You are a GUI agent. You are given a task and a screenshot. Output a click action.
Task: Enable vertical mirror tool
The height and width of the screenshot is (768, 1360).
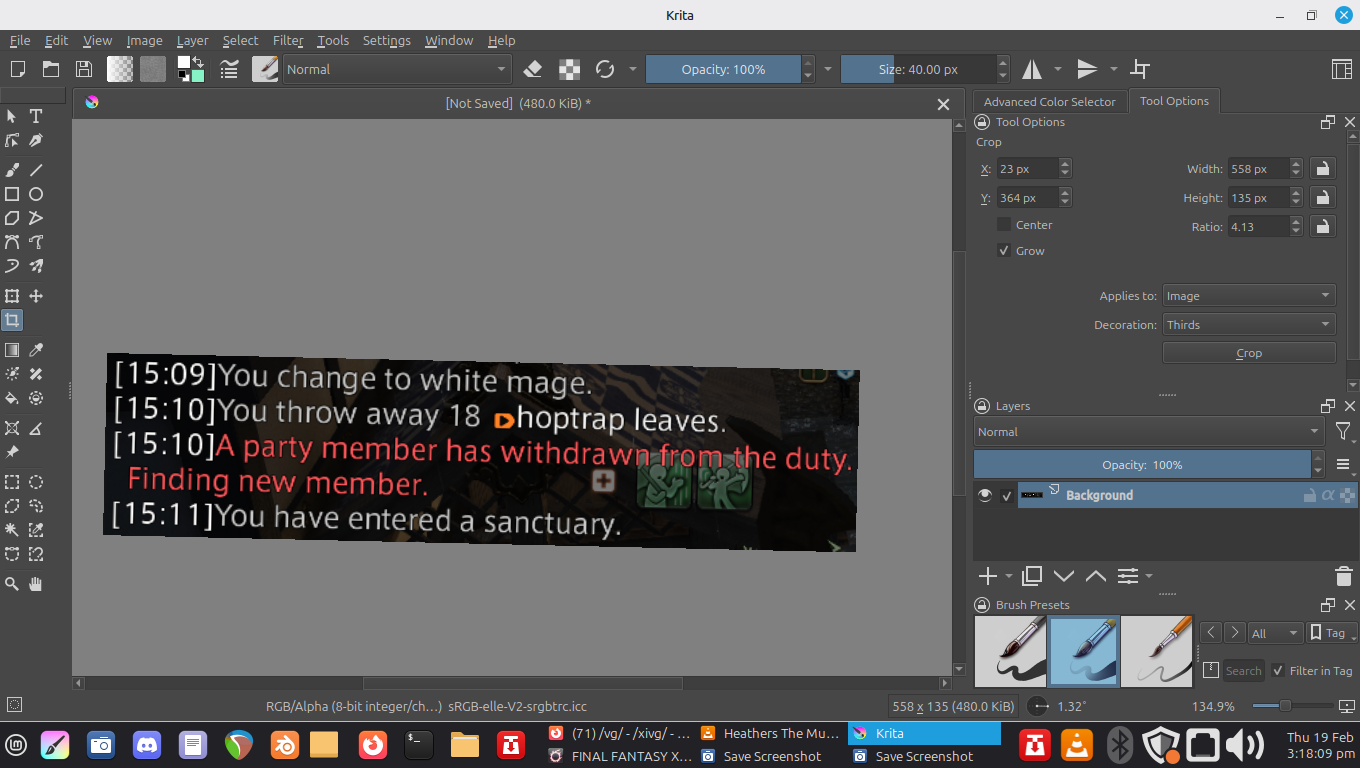coord(1087,69)
